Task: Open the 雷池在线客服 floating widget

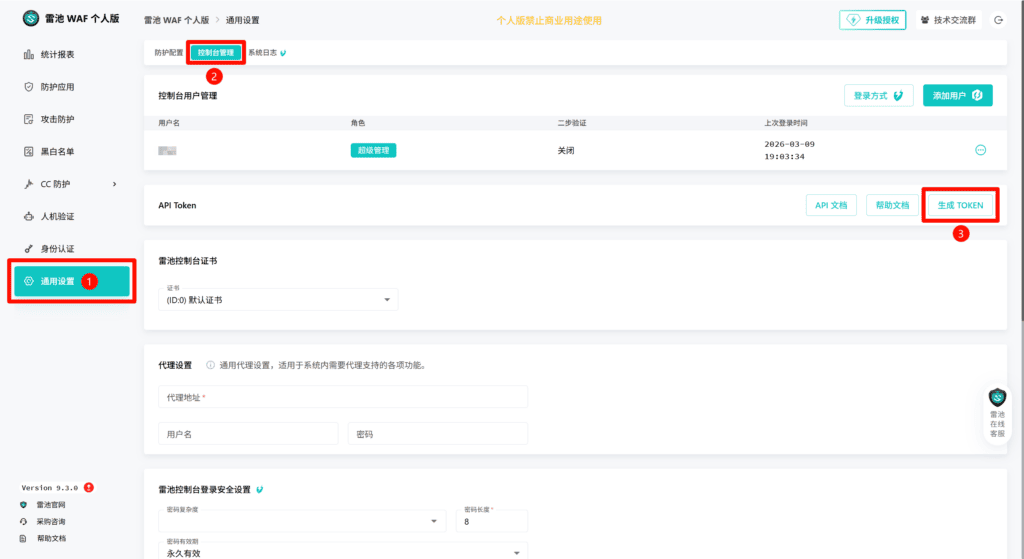Action: pyautogui.click(x=997, y=413)
